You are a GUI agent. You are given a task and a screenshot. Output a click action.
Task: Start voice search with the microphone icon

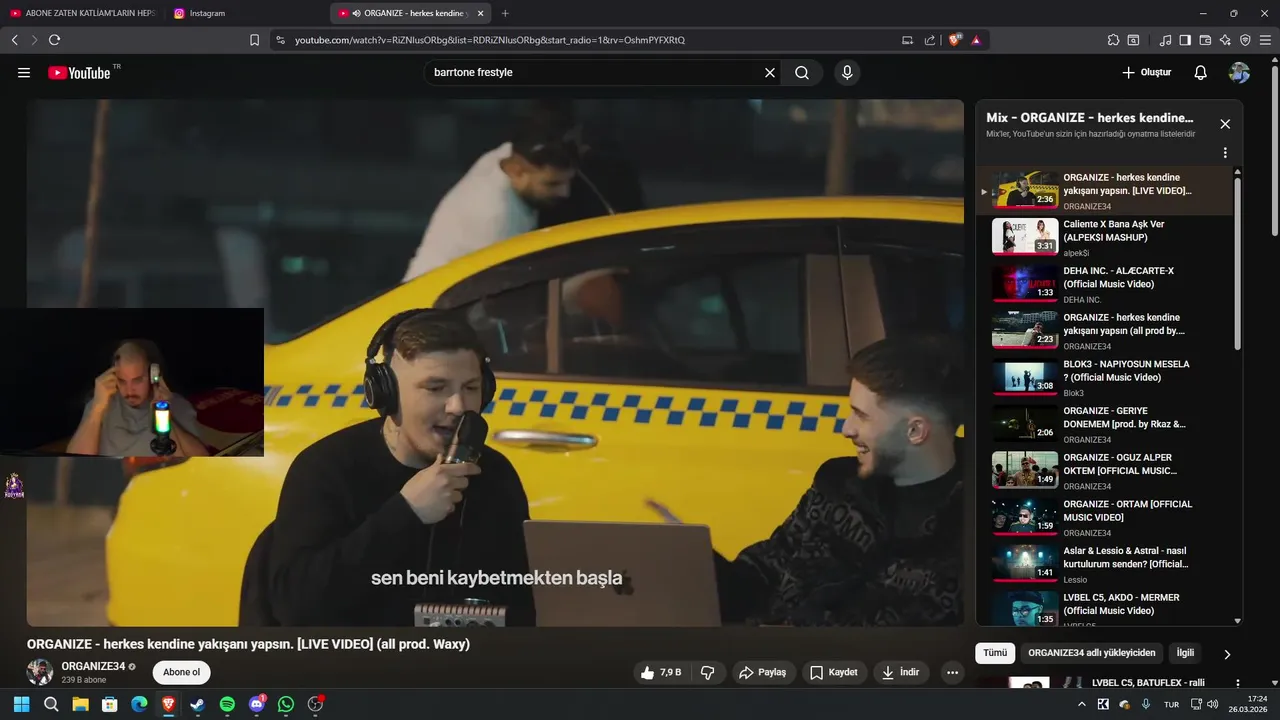pyautogui.click(x=847, y=73)
